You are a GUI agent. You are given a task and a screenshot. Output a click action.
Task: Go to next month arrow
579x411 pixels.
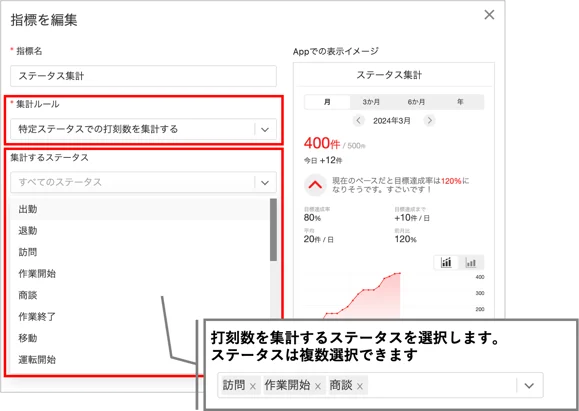tap(429, 121)
